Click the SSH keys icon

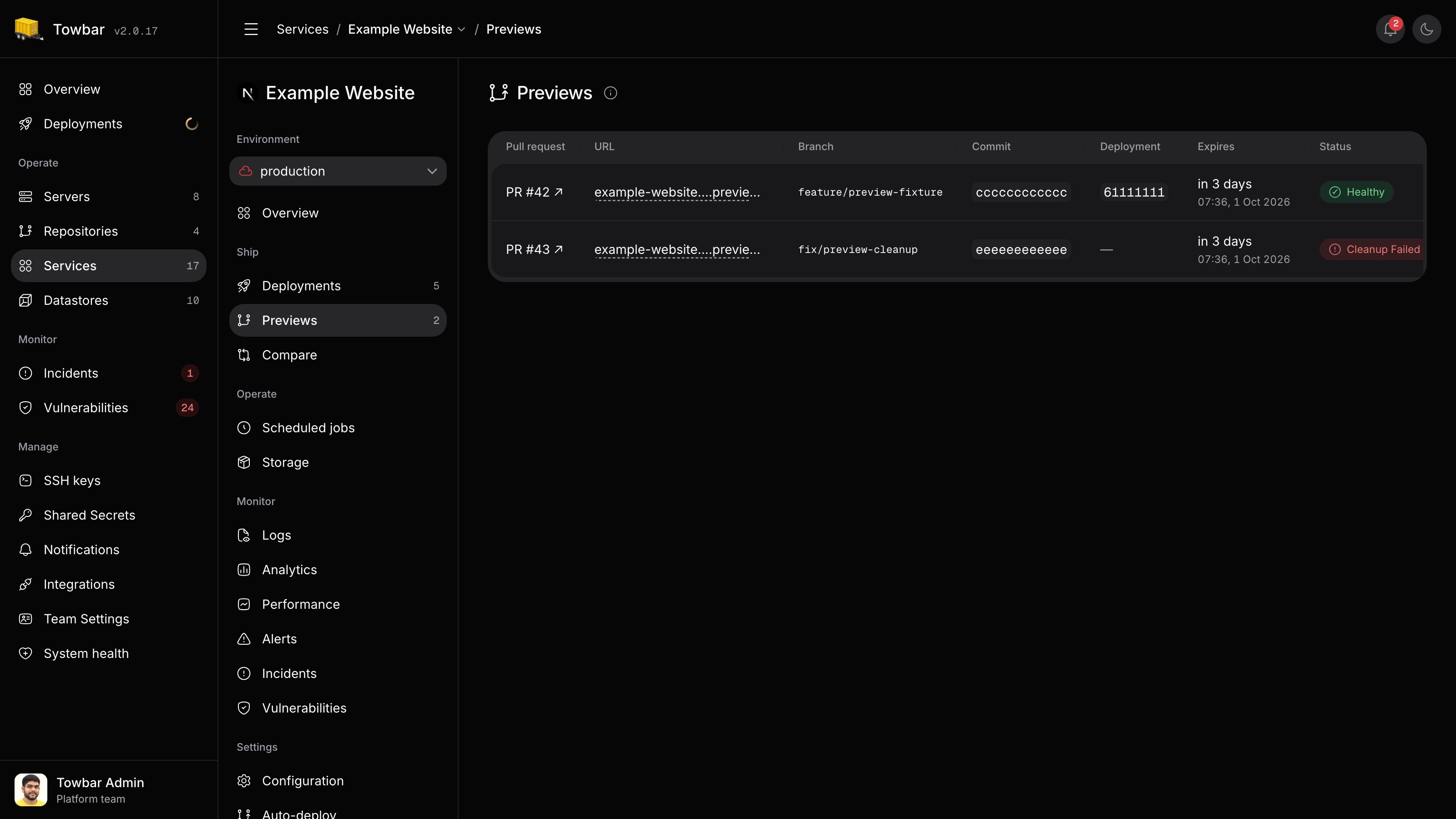click(x=25, y=480)
